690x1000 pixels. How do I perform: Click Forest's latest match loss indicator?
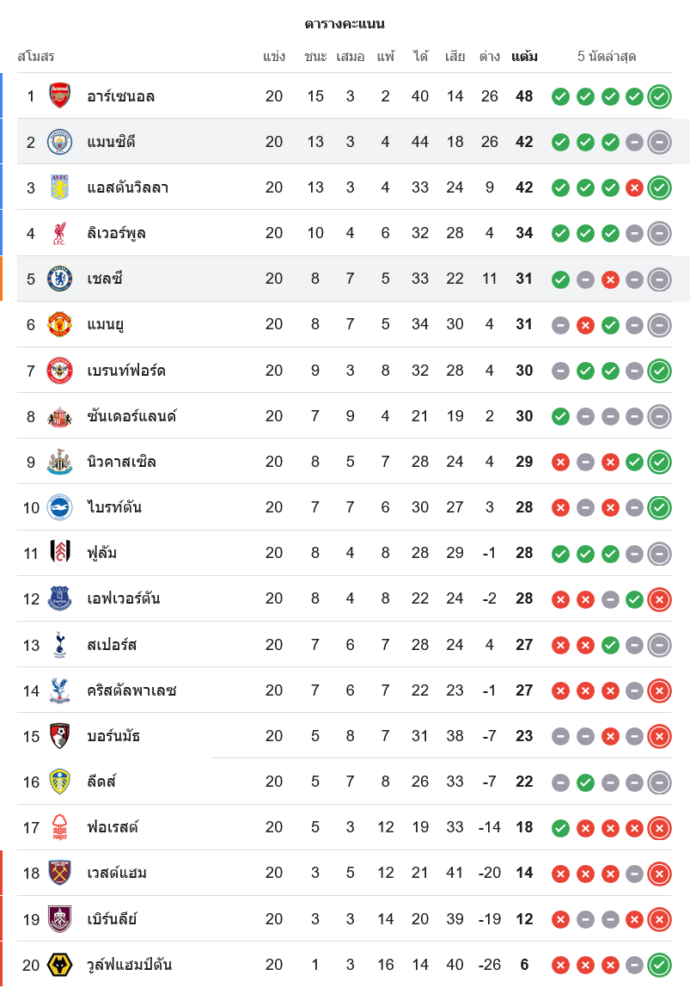click(659, 828)
